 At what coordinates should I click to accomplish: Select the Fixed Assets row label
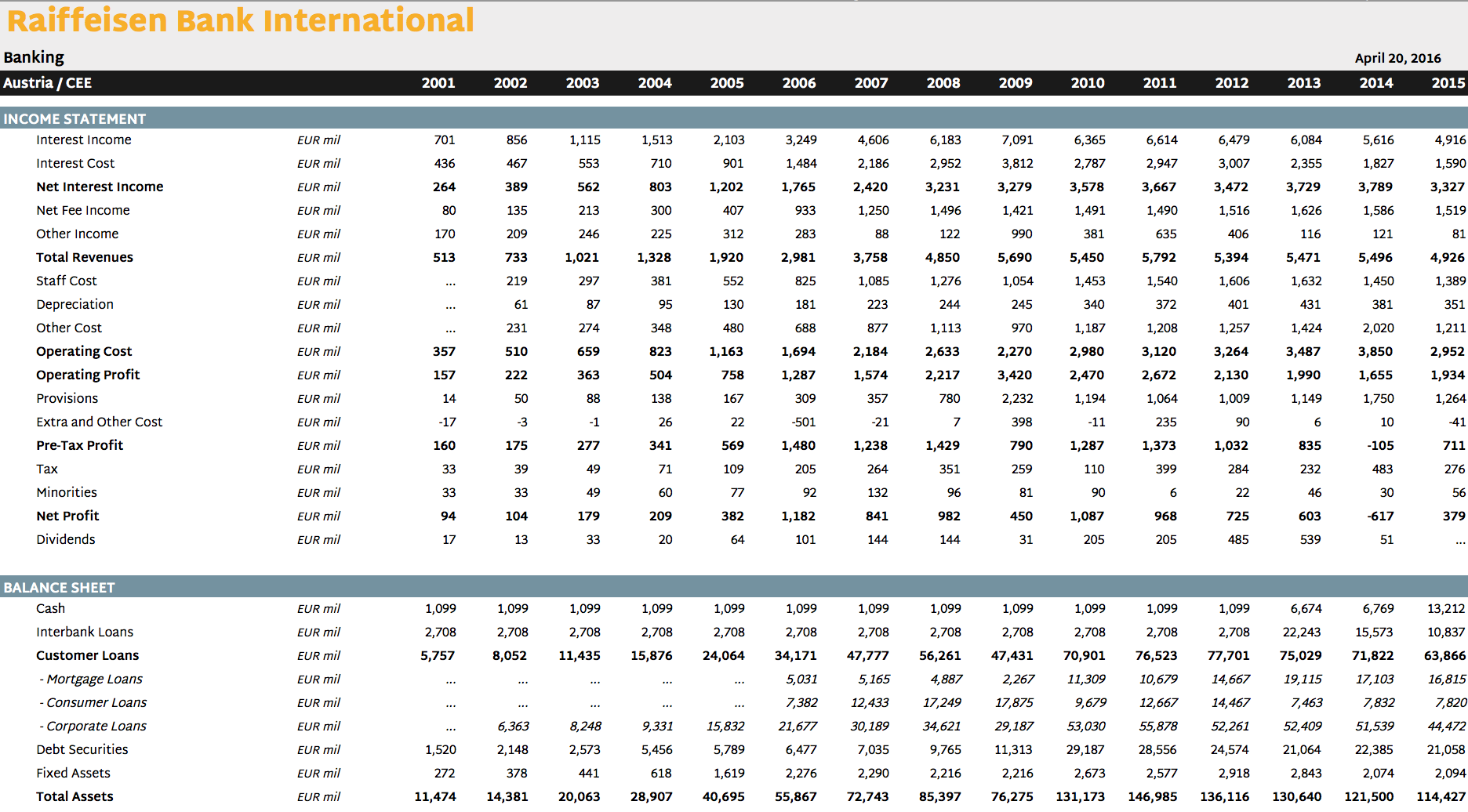click(73, 773)
